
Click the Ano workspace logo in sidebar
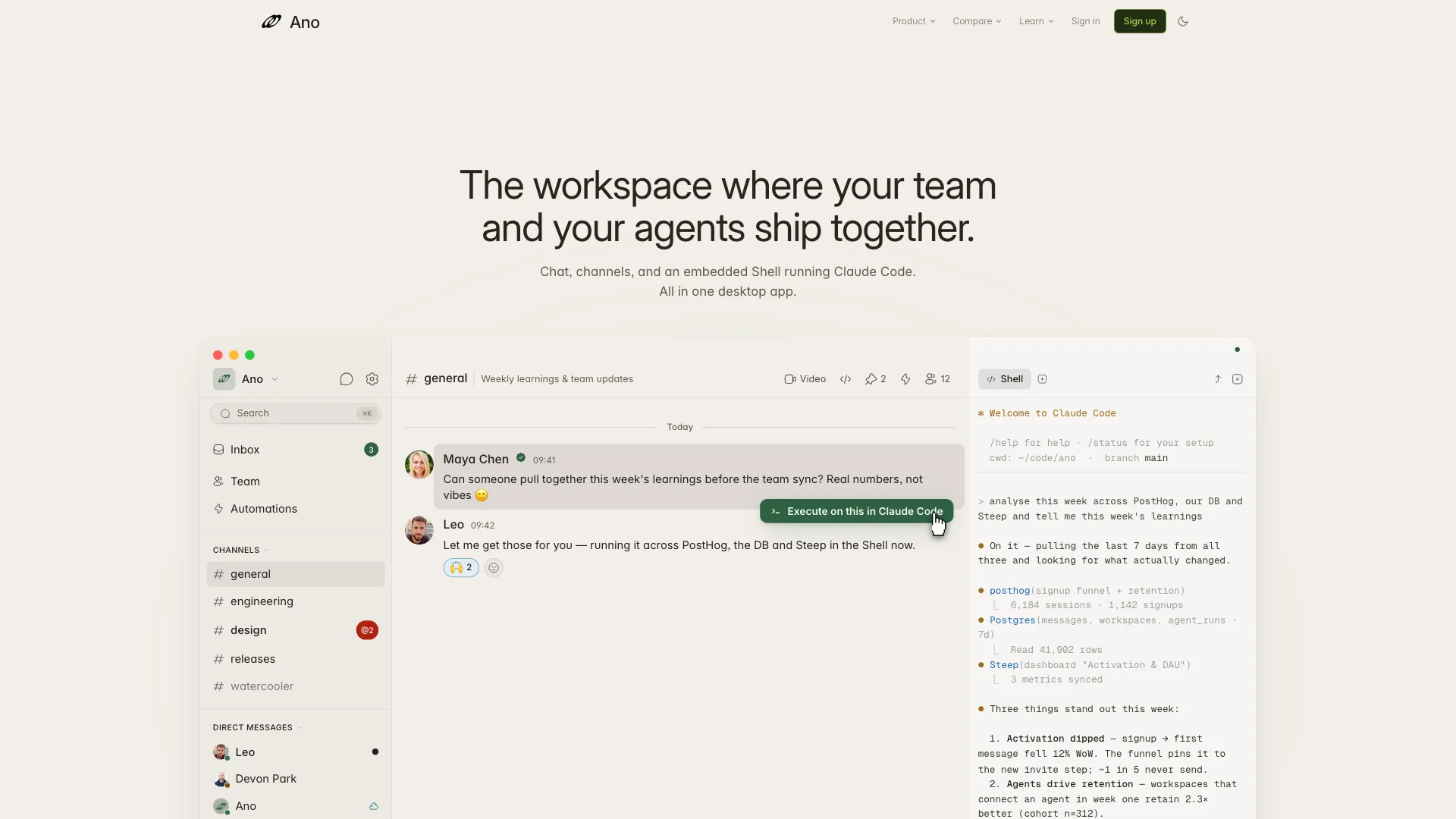pos(224,379)
